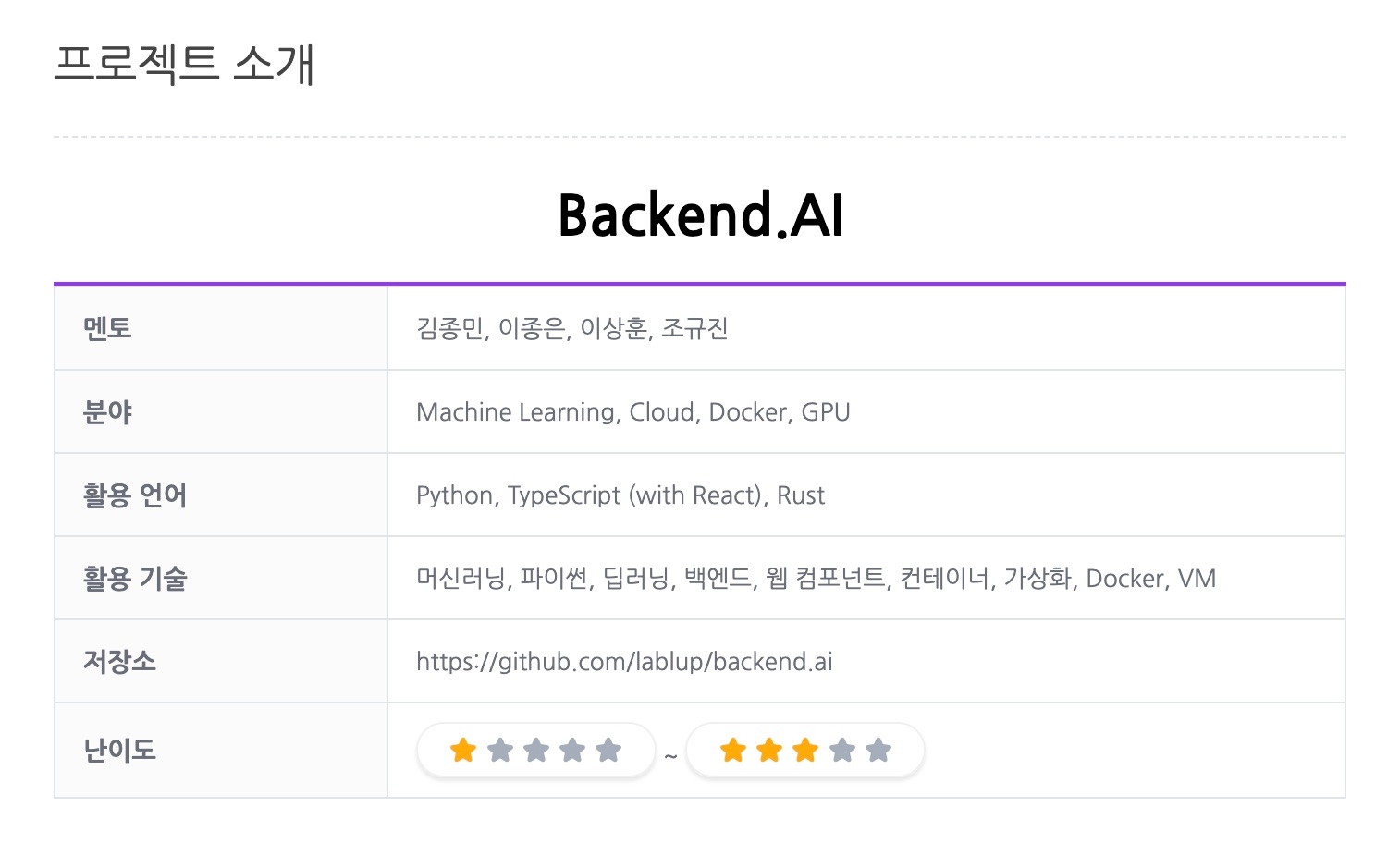This screenshot has height=868, width=1400.
Task: Click the fourth star in the right rating pill
Action: pyautogui.click(x=842, y=750)
